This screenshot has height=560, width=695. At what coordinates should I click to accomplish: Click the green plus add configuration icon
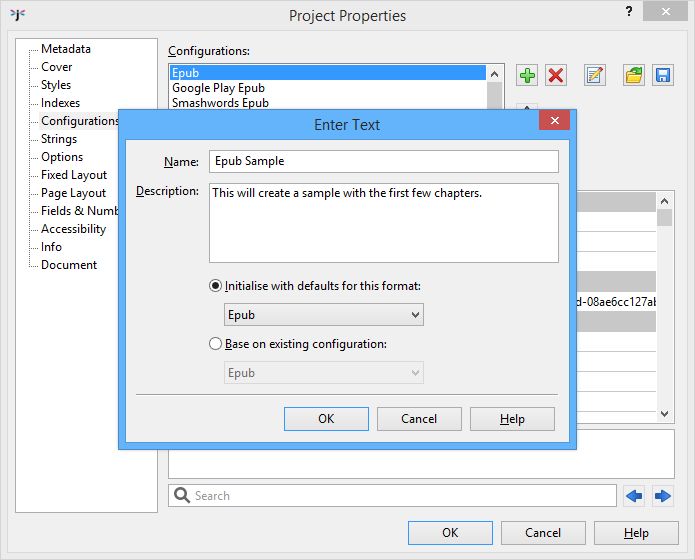tap(526, 75)
